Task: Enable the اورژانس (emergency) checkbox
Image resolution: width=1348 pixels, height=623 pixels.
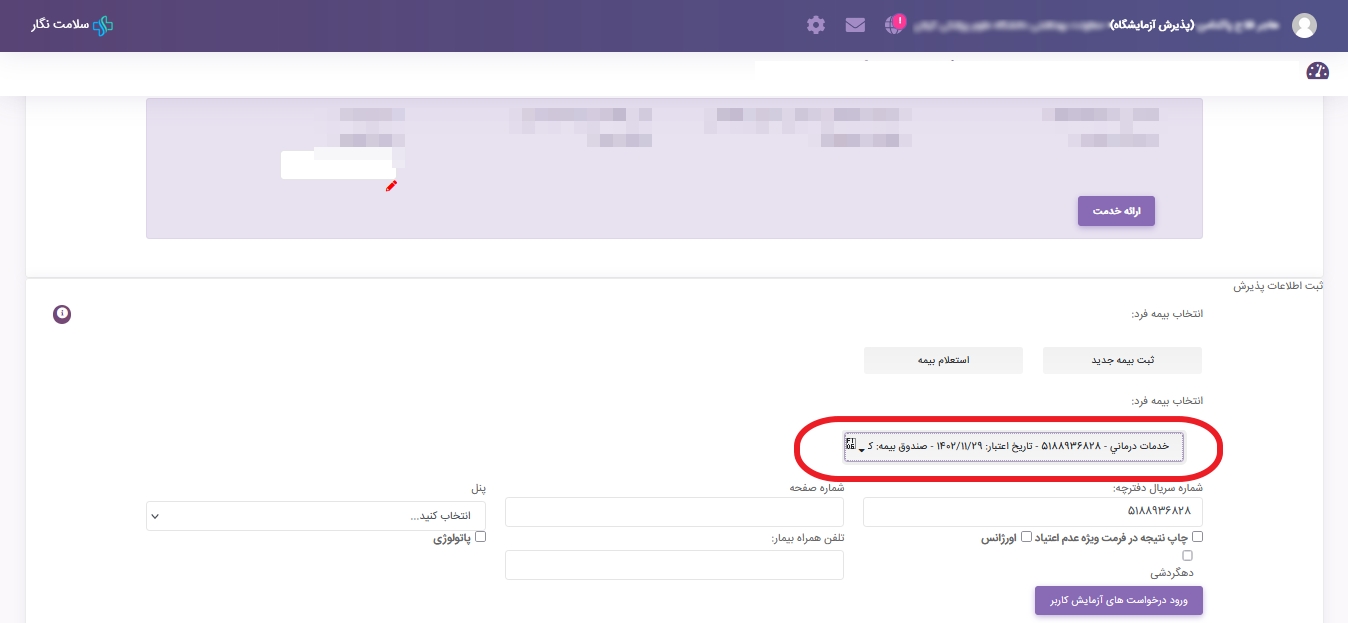Action: [x=1026, y=537]
